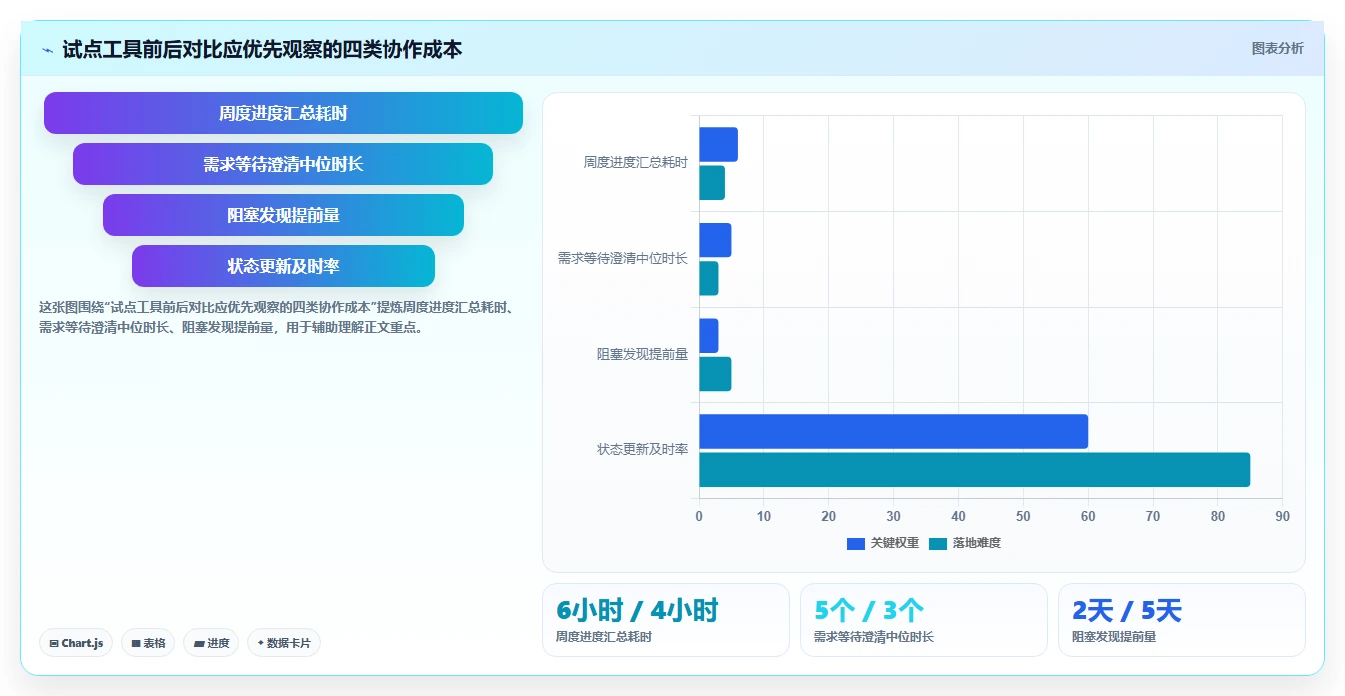
Task: Click the 进度 tag chip
Action: [211, 643]
